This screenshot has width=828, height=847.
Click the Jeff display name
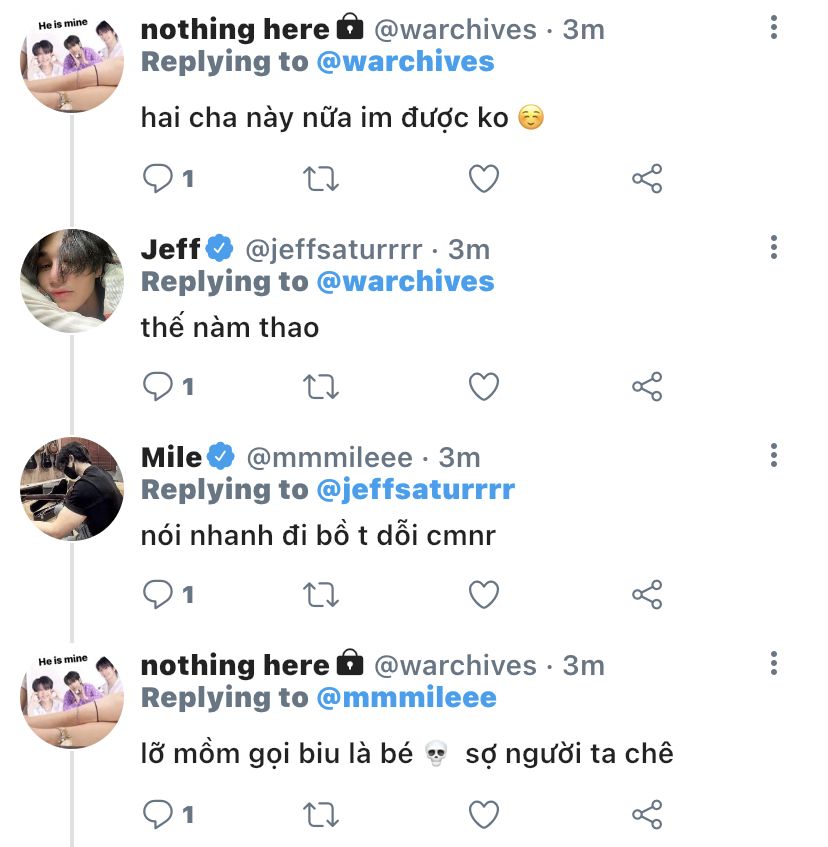170,249
